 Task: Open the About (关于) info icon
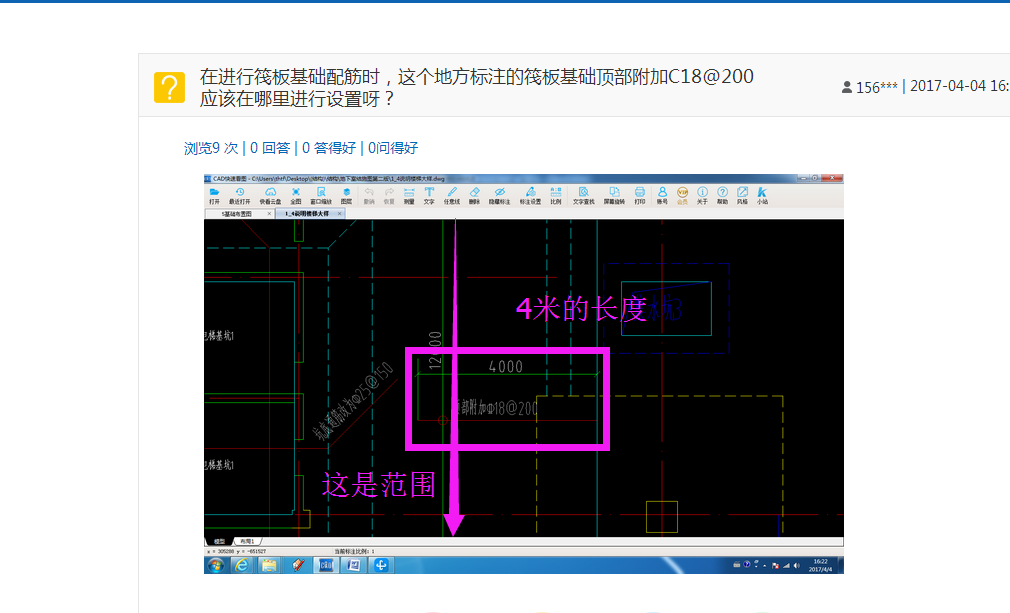point(702,196)
